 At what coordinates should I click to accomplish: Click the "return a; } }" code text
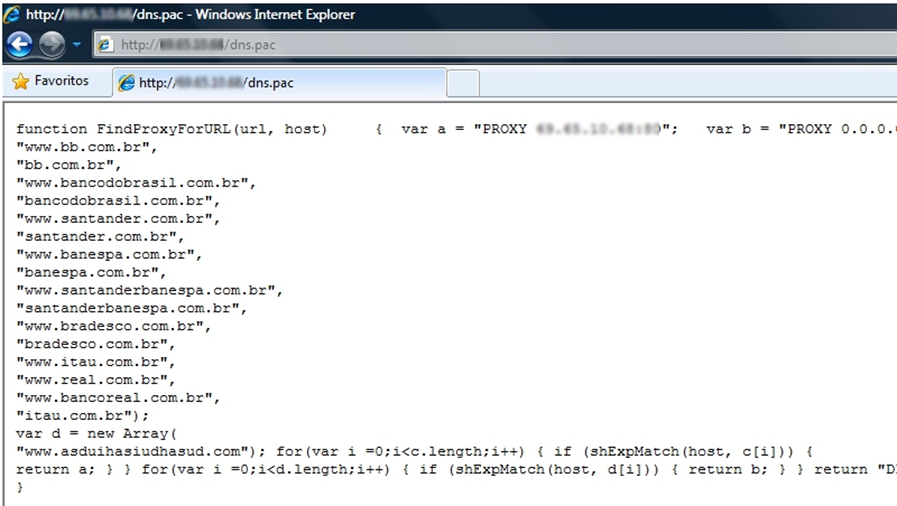(x=74, y=469)
